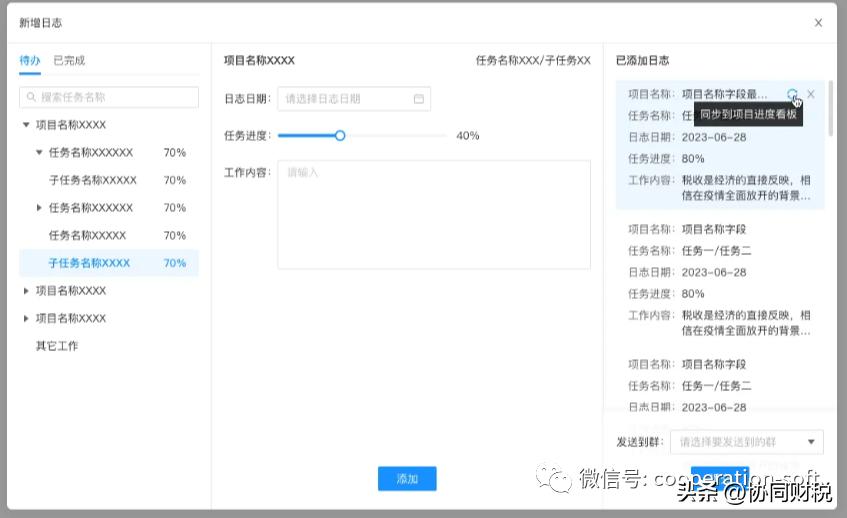Viewport: 847px width, 518px height.
Task: Click the 40% progress value
Action: [x=468, y=136]
